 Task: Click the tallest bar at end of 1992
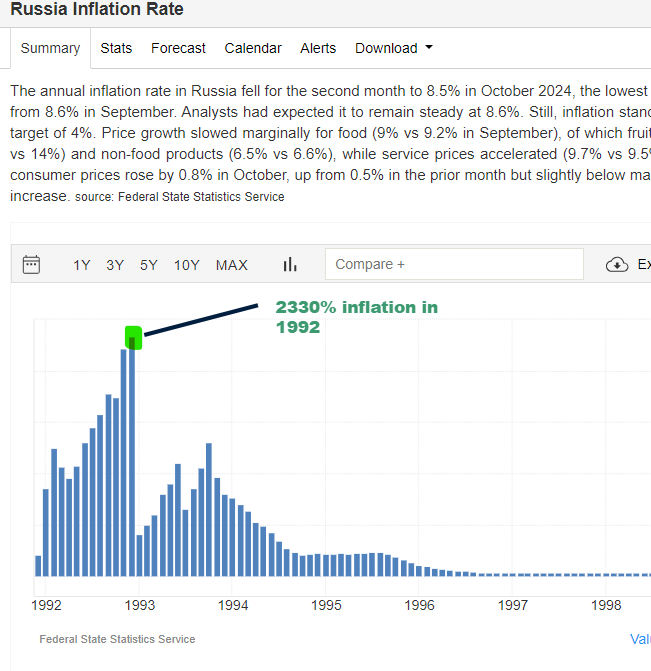pos(132,456)
